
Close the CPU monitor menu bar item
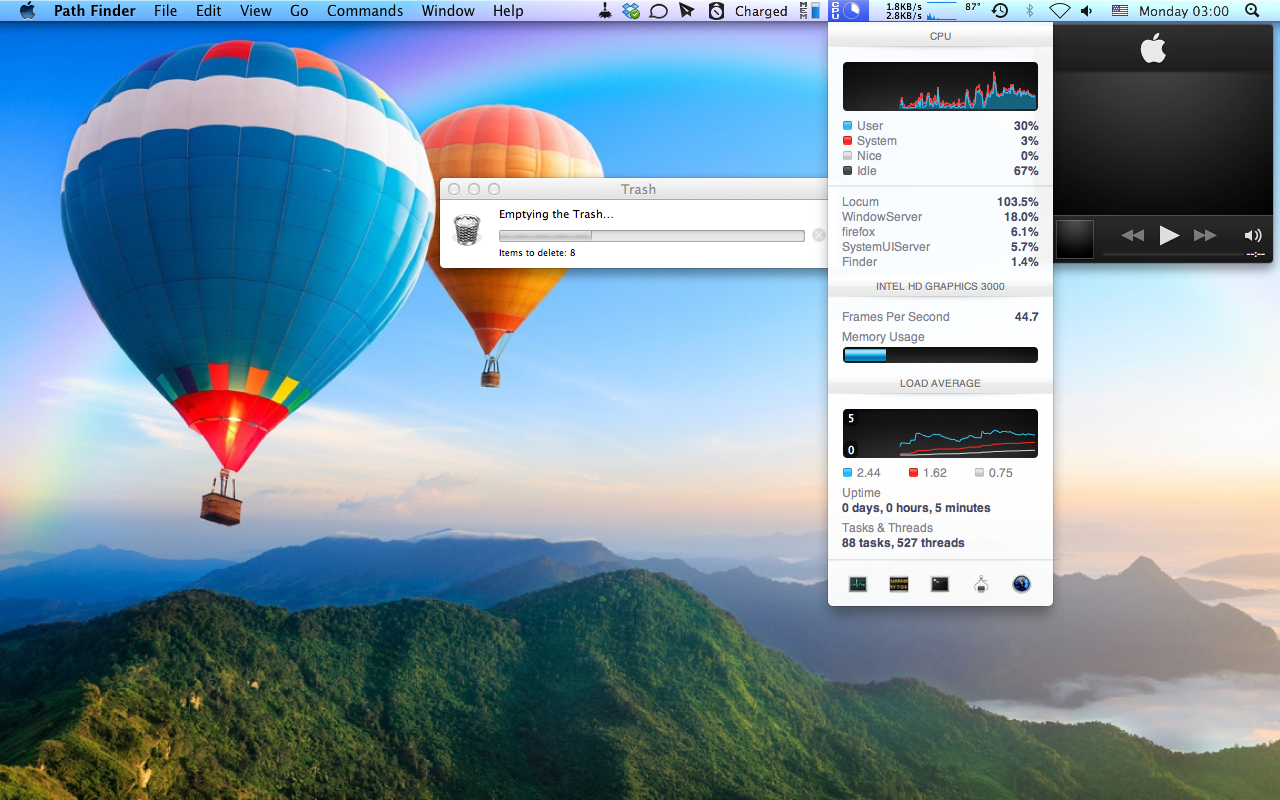848,11
